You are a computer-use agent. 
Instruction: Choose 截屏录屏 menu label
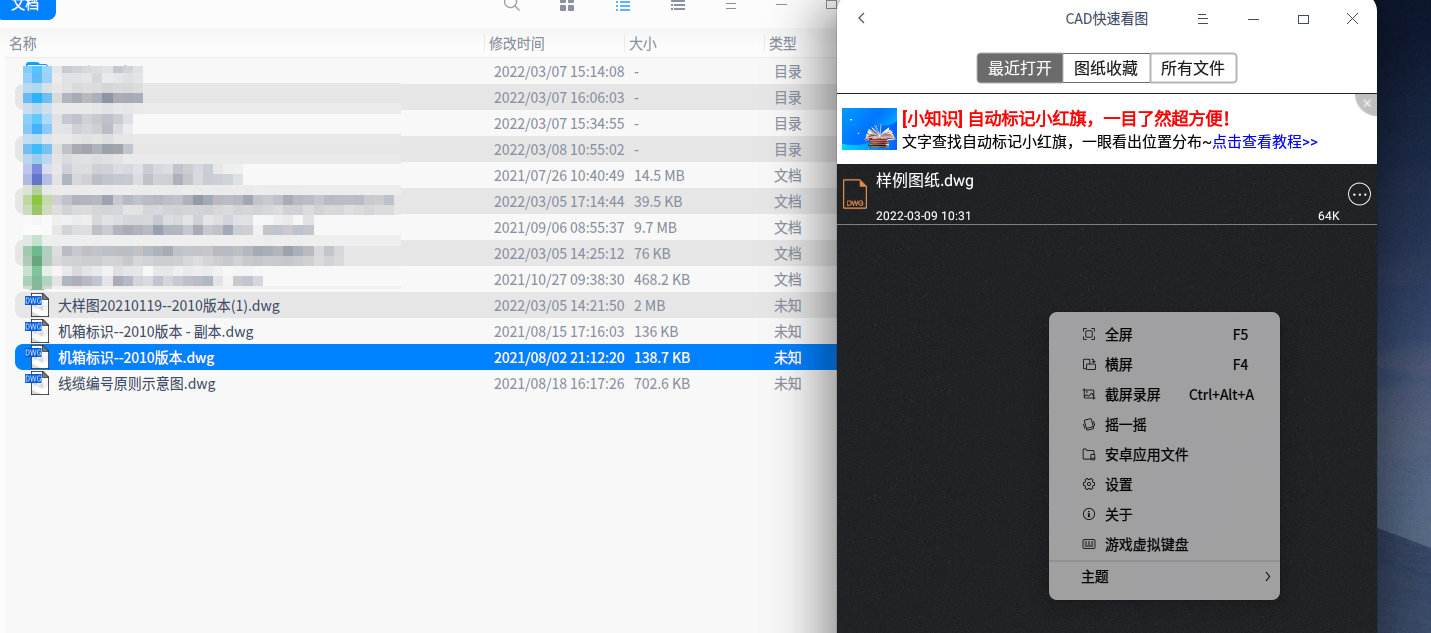tap(1133, 395)
